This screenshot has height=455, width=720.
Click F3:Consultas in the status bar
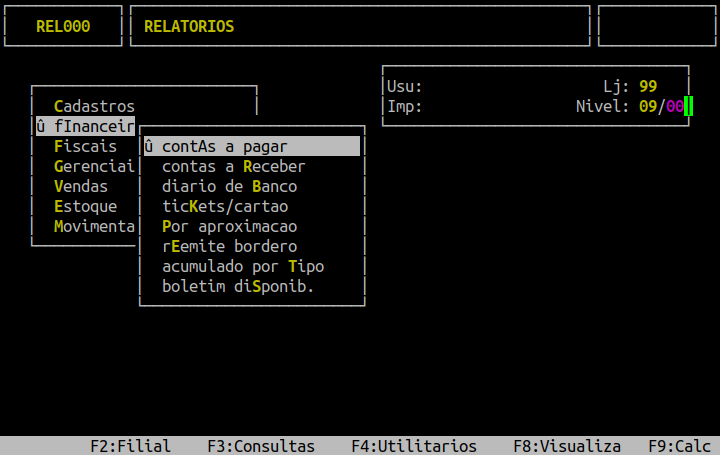coord(260,446)
